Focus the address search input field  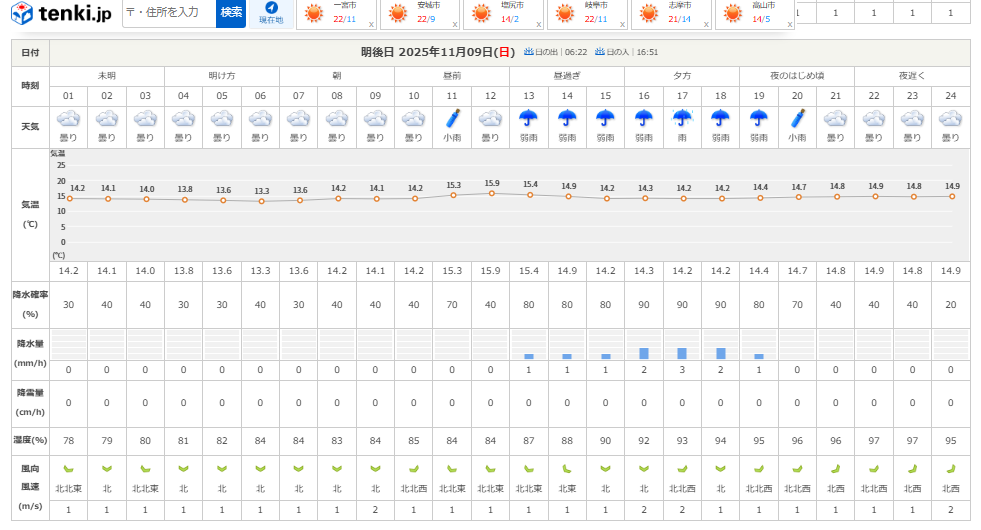(168, 13)
